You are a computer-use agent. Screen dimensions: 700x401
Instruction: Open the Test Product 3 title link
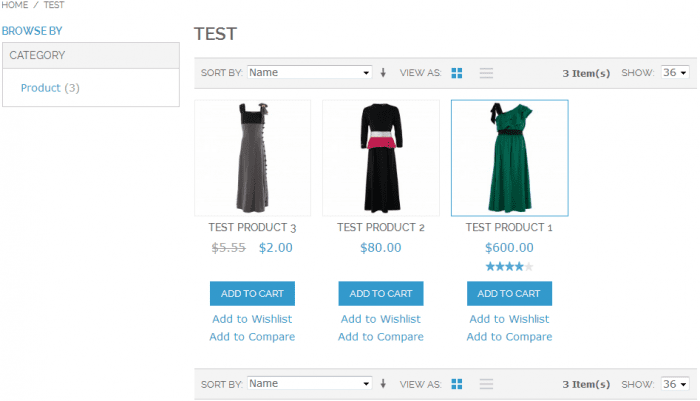252,228
